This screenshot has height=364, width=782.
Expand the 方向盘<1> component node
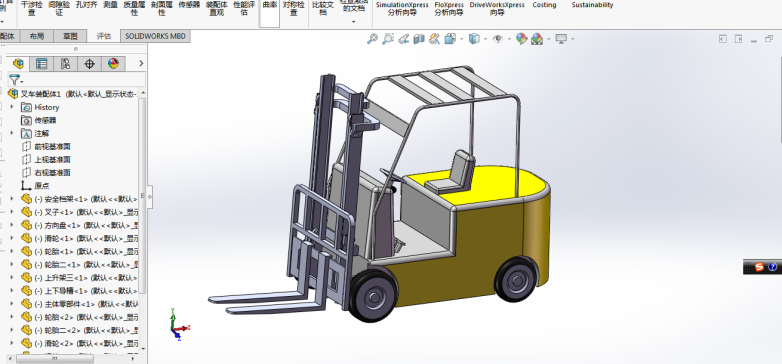coord(12,225)
